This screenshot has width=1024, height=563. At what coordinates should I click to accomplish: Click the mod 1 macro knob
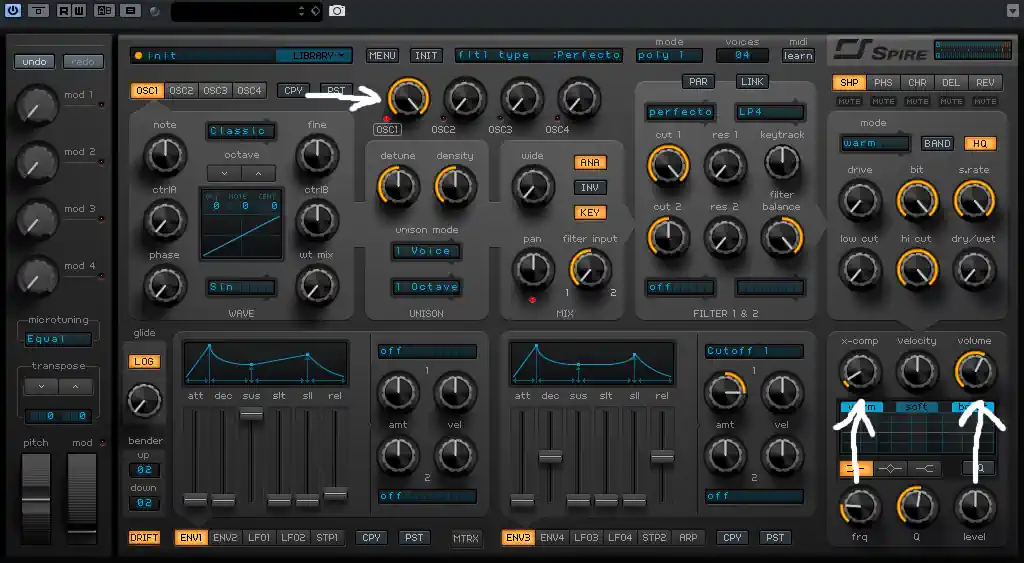(x=37, y=106)
